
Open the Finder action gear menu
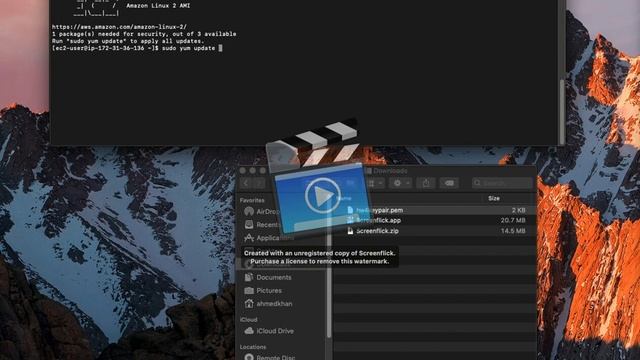400,183
